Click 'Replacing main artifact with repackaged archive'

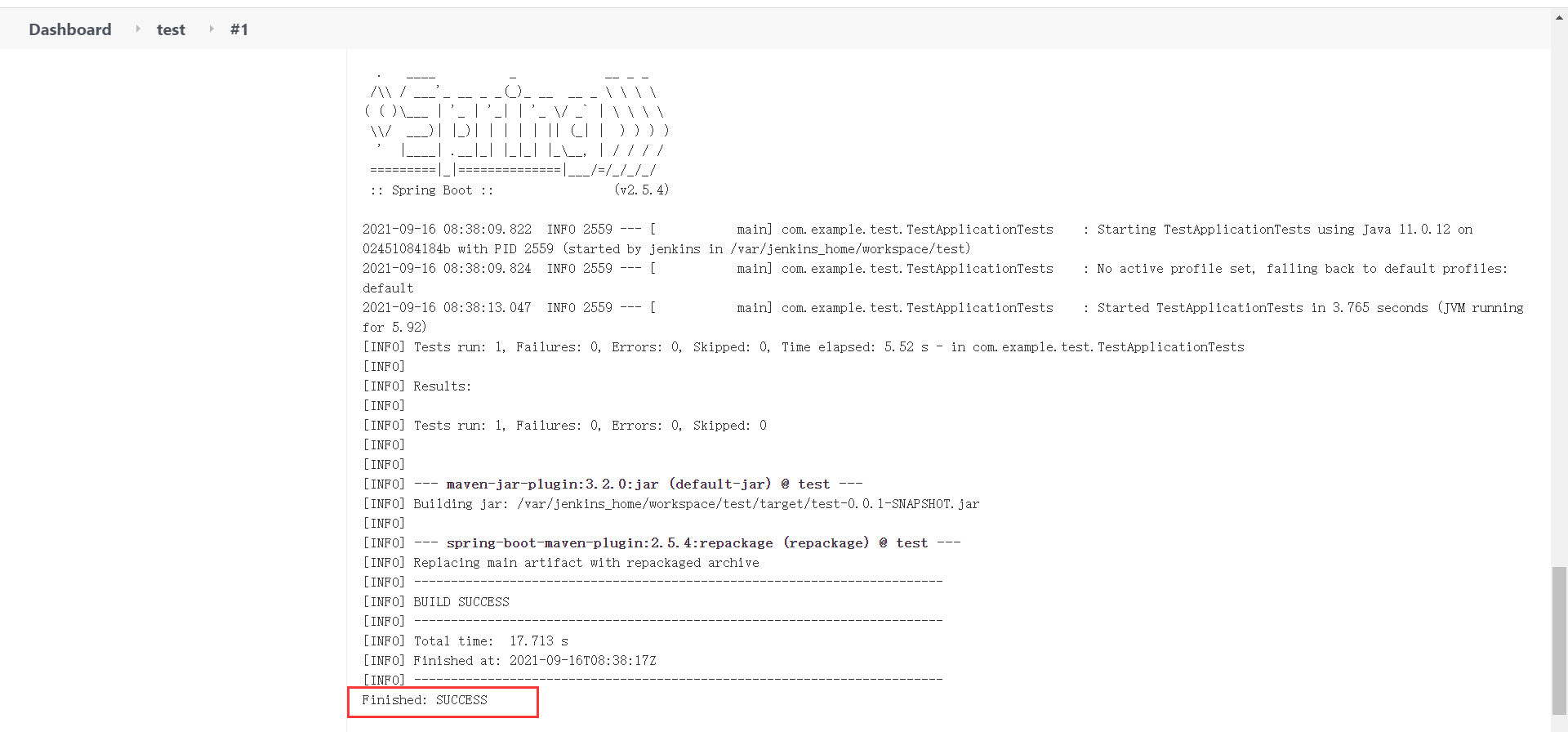click(x=586, y=563)
